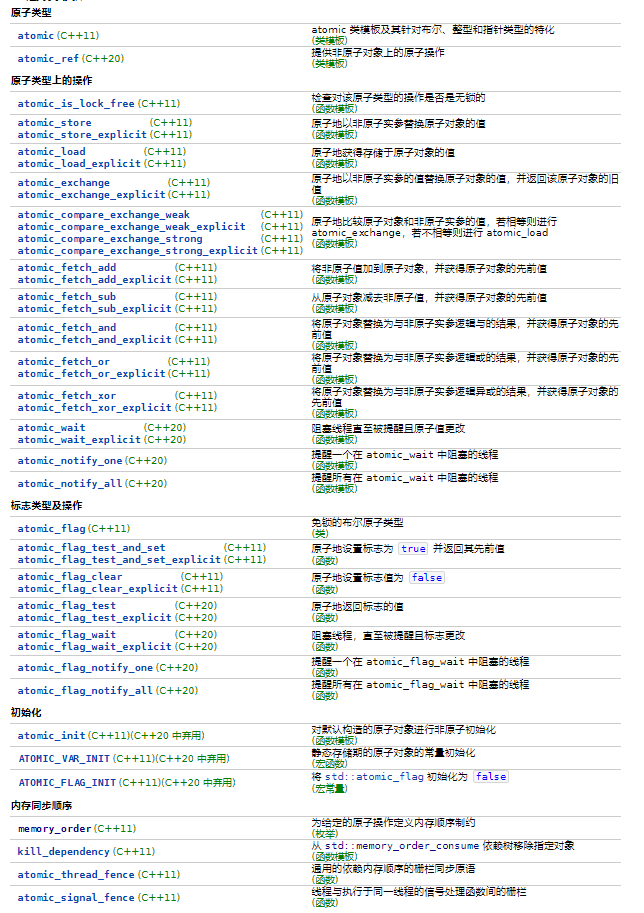
Task: Open the atomic_load_explicit link
Action: (79, 164)
